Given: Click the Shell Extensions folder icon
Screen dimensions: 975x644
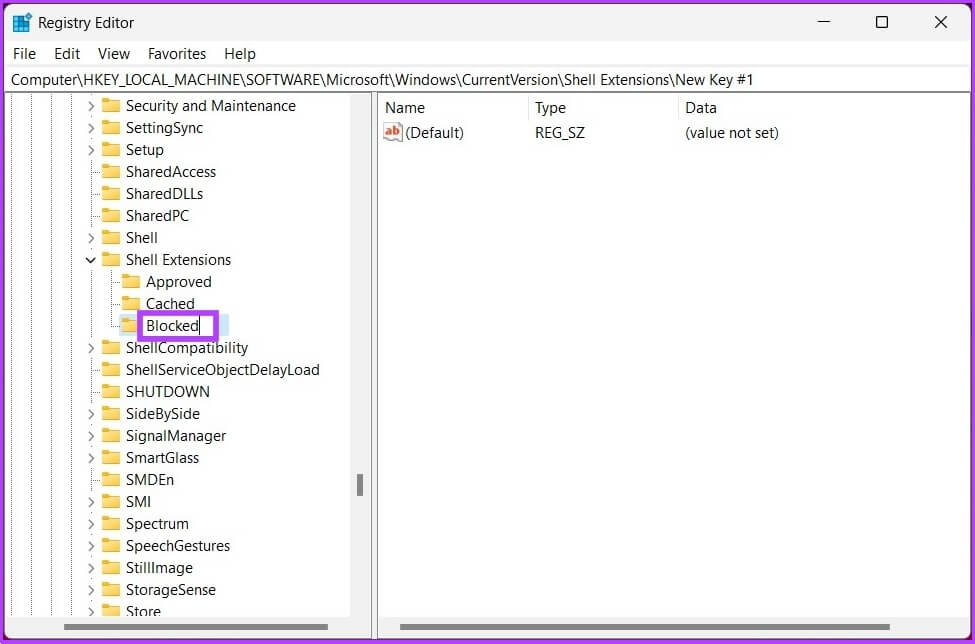Looking at the screenshot, I should pos(111,260).
